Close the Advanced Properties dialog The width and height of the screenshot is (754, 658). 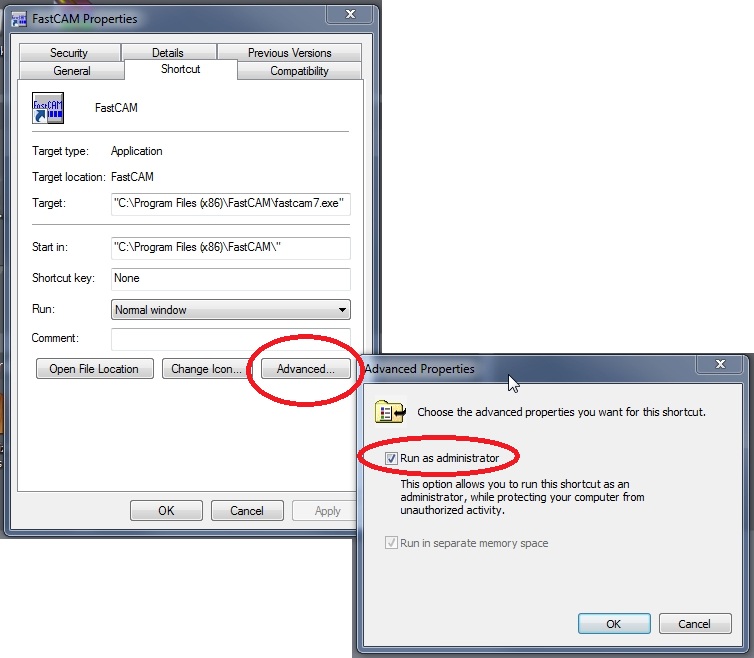(x=720, y=364)
